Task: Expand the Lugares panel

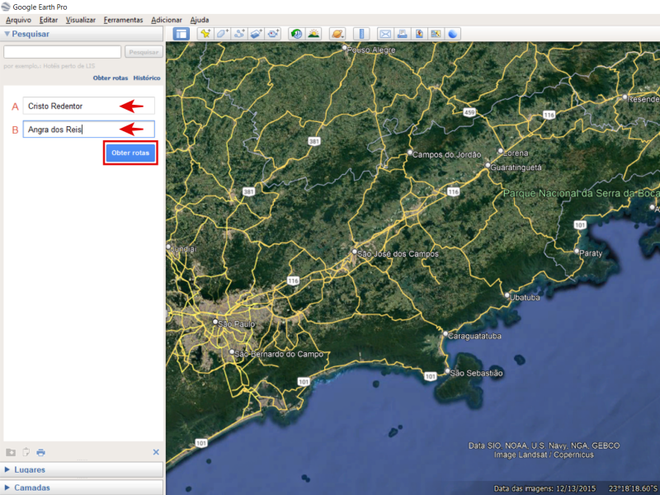Action: (x=7, y=469)
